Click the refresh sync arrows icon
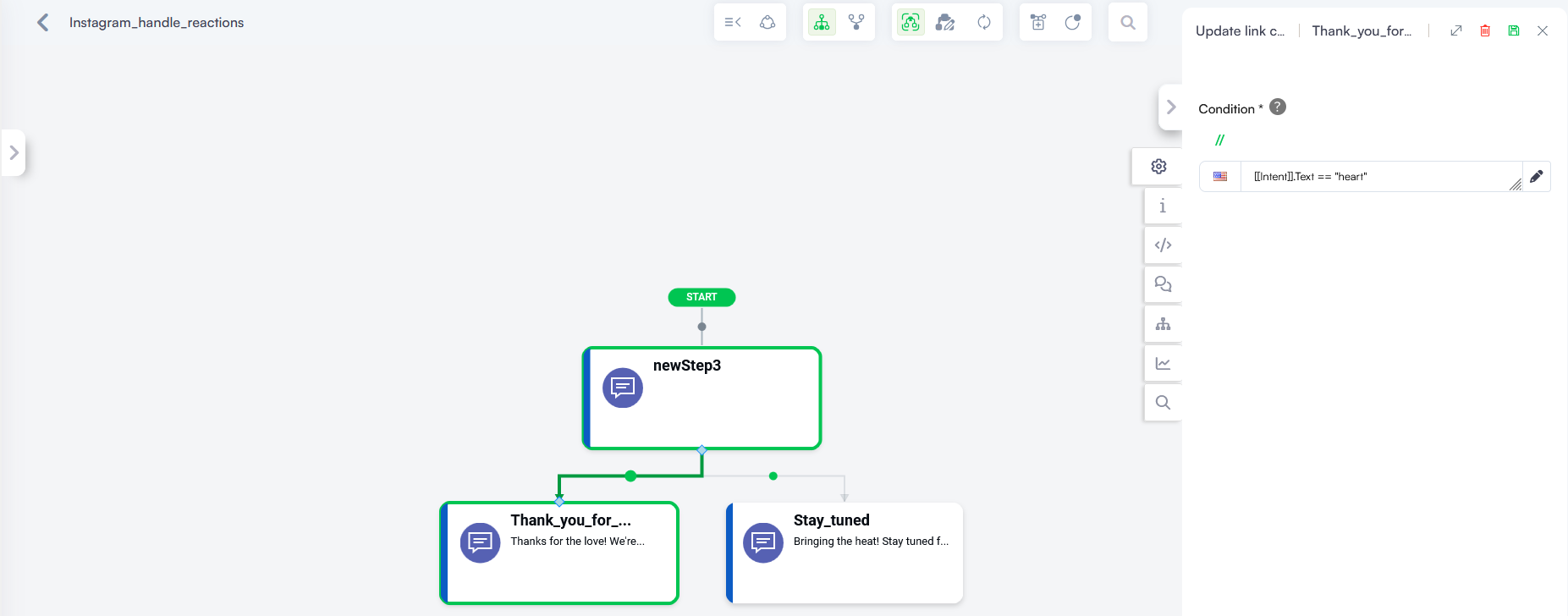The height and width of the screenshot is (616, 1568). [x=984, y=23]
